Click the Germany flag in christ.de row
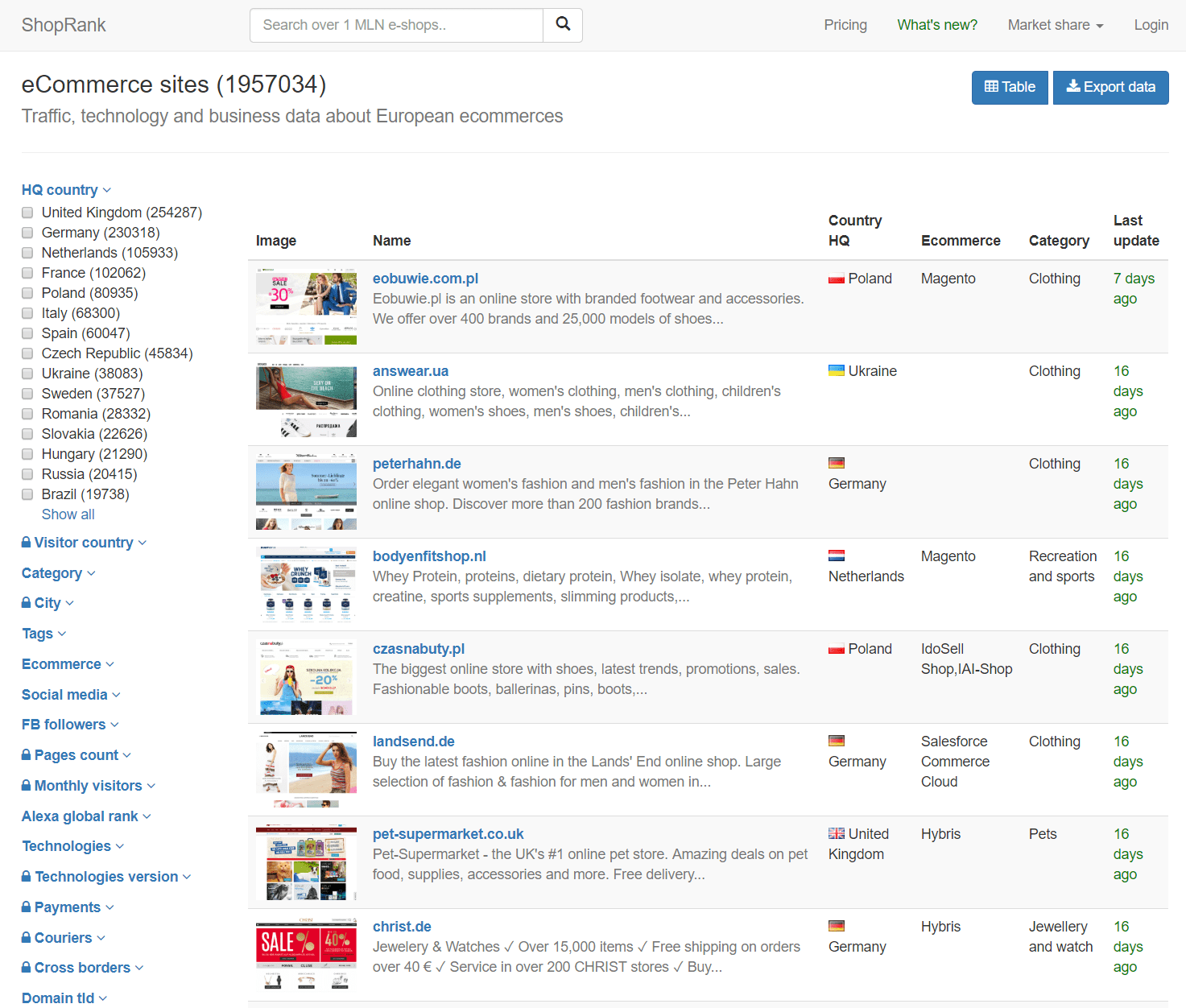 click(x=837, y=926)
